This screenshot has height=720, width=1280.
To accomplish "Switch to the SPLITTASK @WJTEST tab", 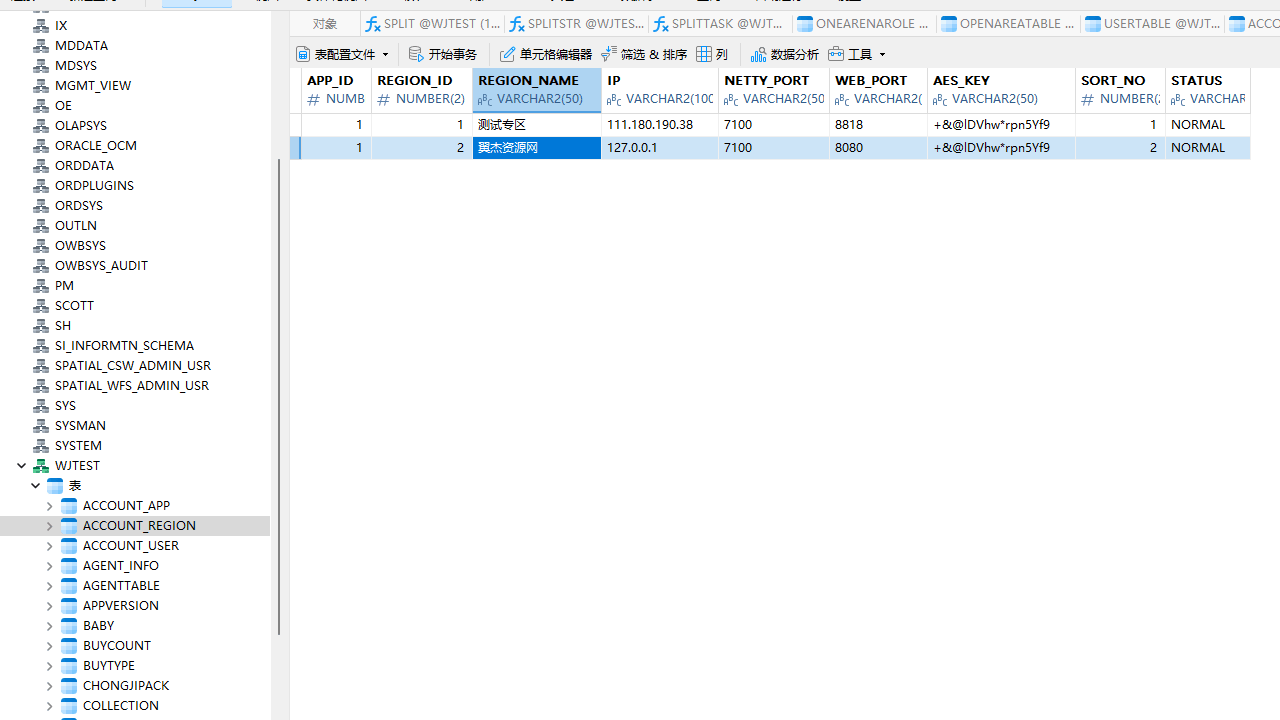I will (x=719, y=23).
